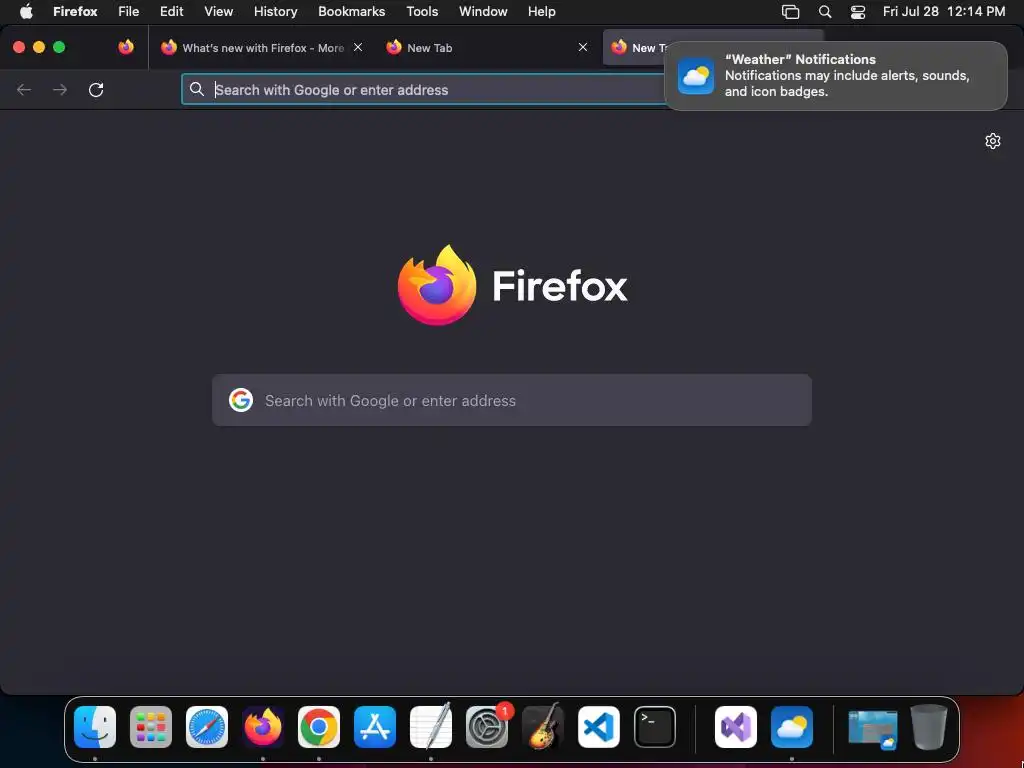Launch GarageBand from the Dock
Viewport: 1024px width, 768px height.
[543, 726]
